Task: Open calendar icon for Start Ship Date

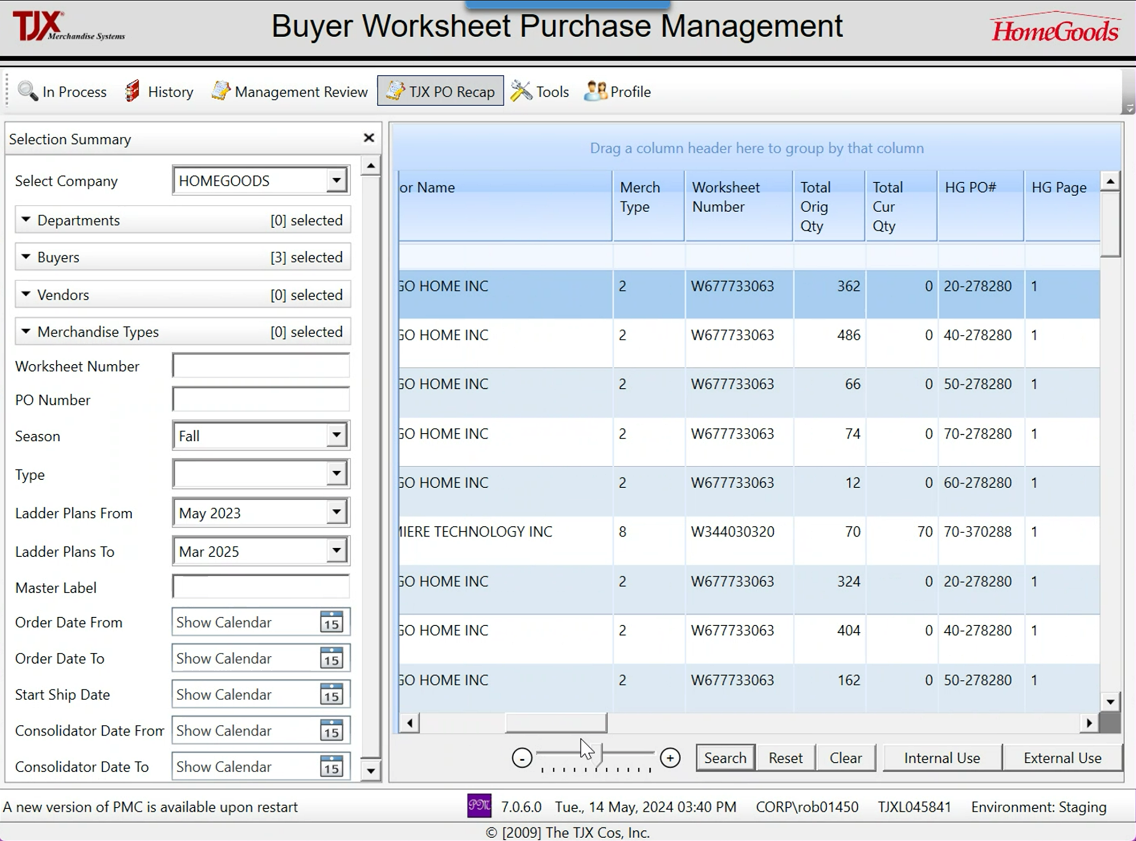Action: [332, 695]
